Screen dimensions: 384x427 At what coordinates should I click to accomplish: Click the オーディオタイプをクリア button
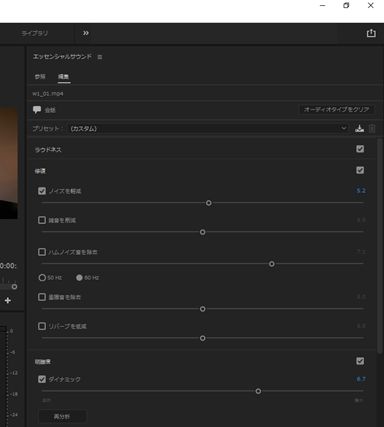[336, 109]
